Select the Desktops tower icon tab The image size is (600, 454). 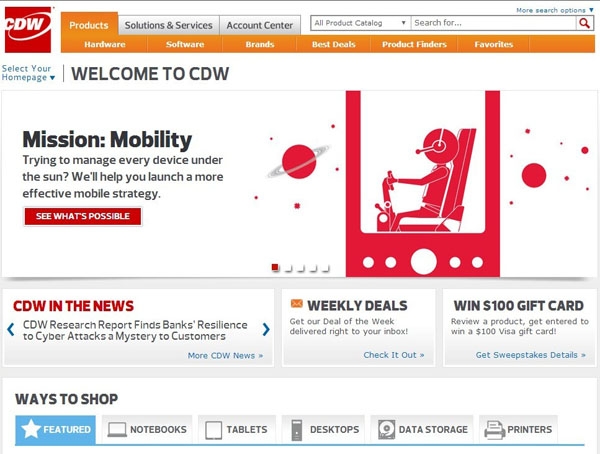tap(323, 430)
